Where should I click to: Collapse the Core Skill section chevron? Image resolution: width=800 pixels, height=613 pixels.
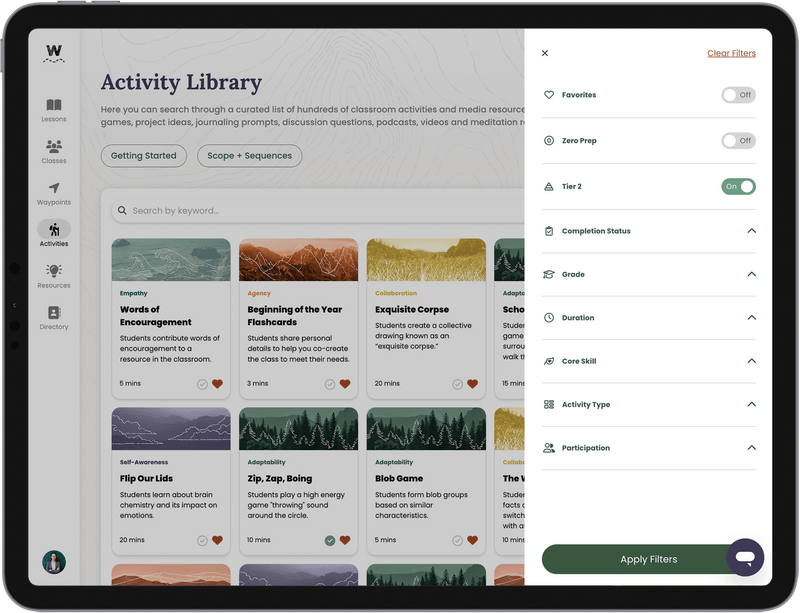pos(752,361)
